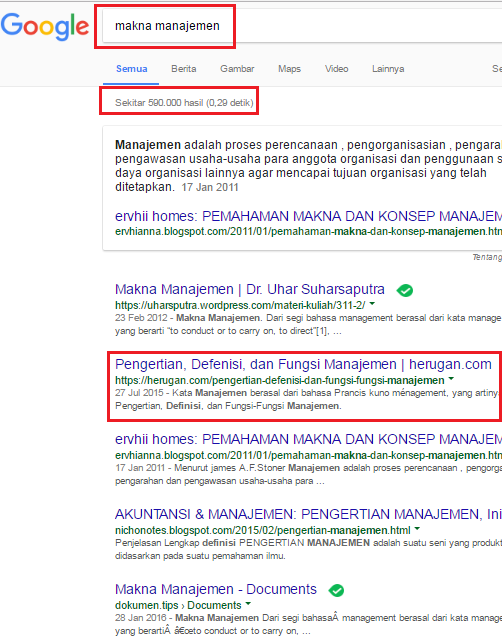
Task: Open Makna Manajemen - Documents result
Action: 215,589
